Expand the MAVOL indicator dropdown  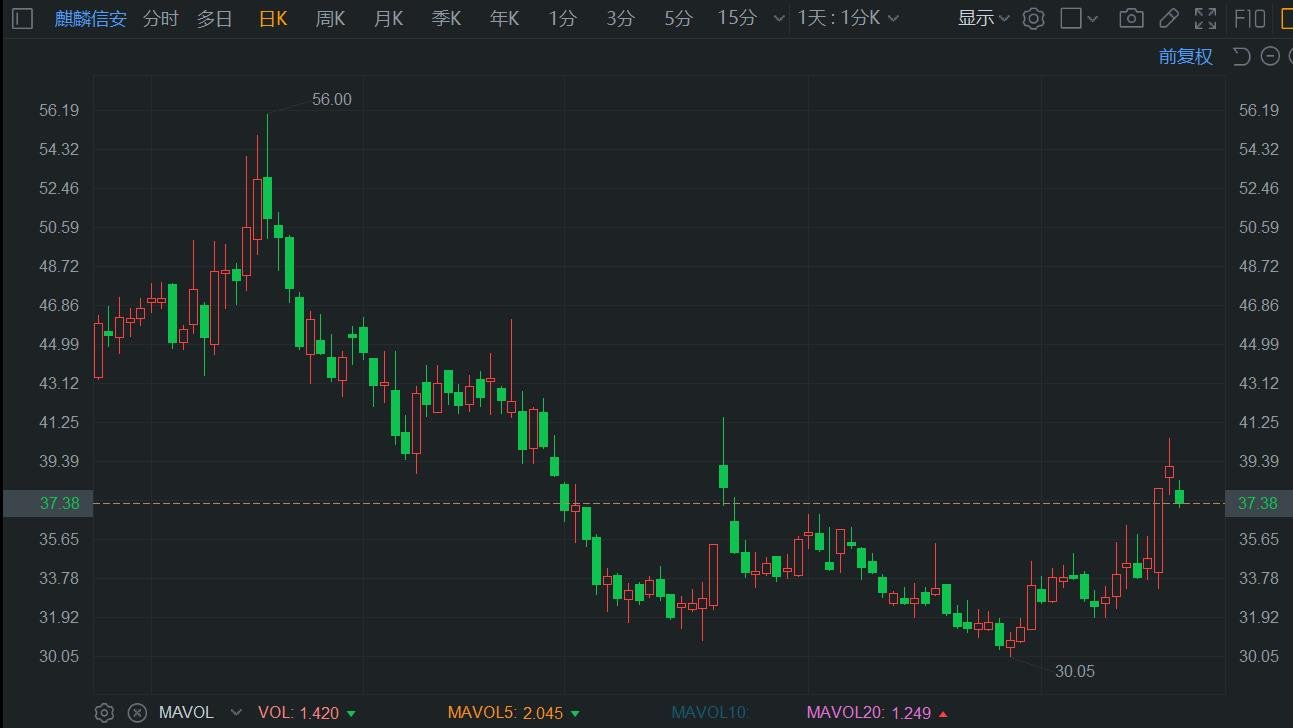click(x=236, y=713)
